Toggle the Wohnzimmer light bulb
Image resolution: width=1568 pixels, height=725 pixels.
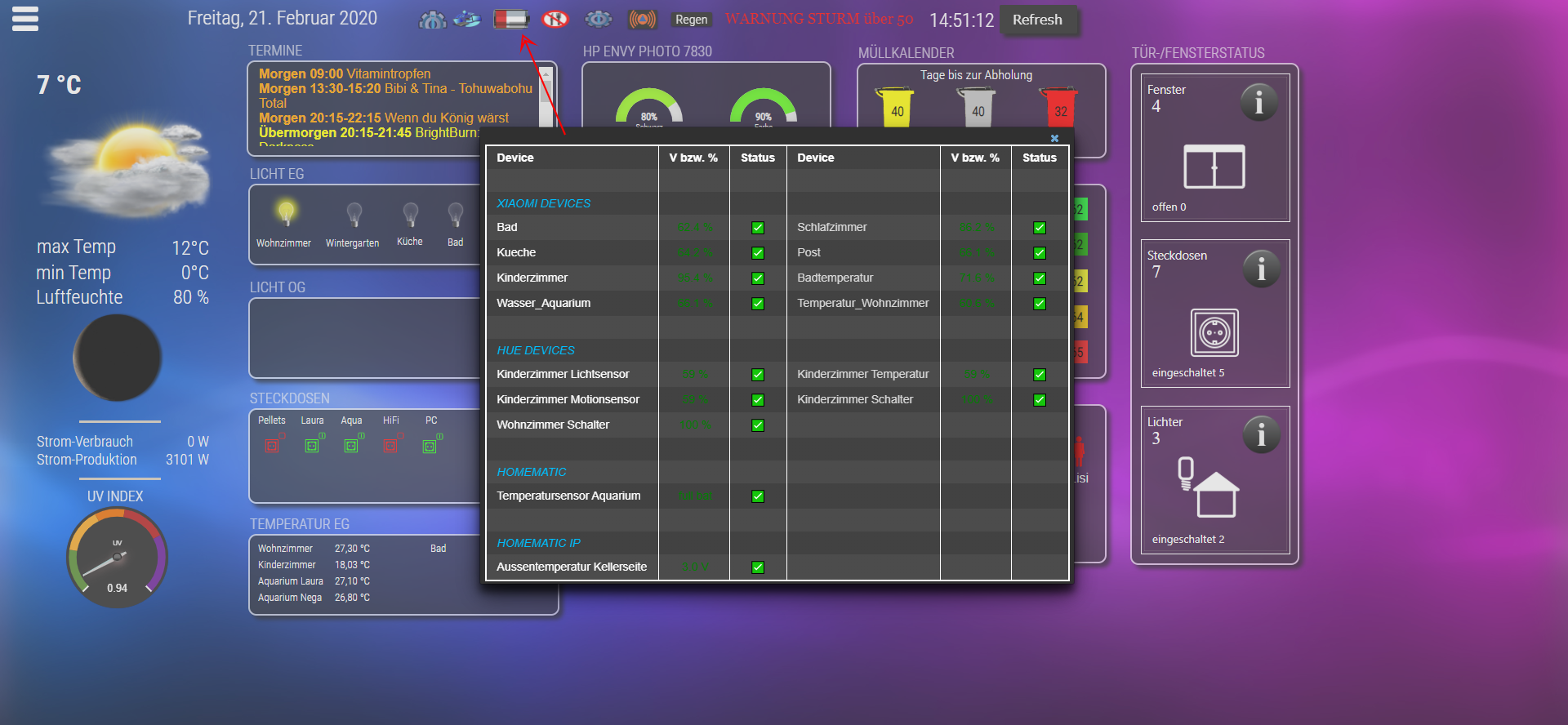pyautogui.click(x=285, y=214)
